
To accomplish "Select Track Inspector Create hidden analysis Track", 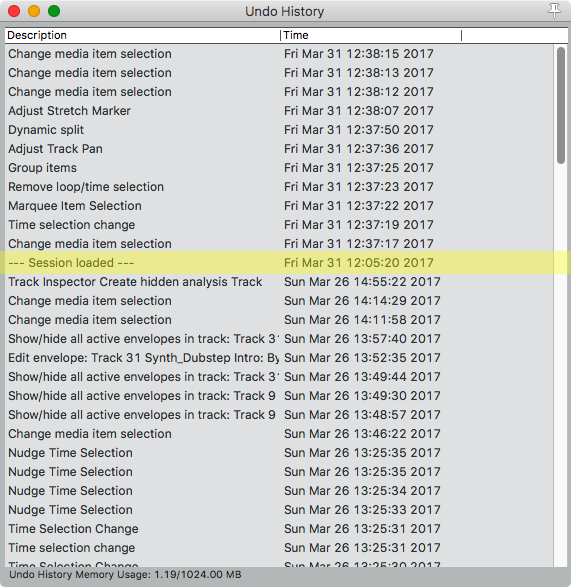I will tap(279, 282).
